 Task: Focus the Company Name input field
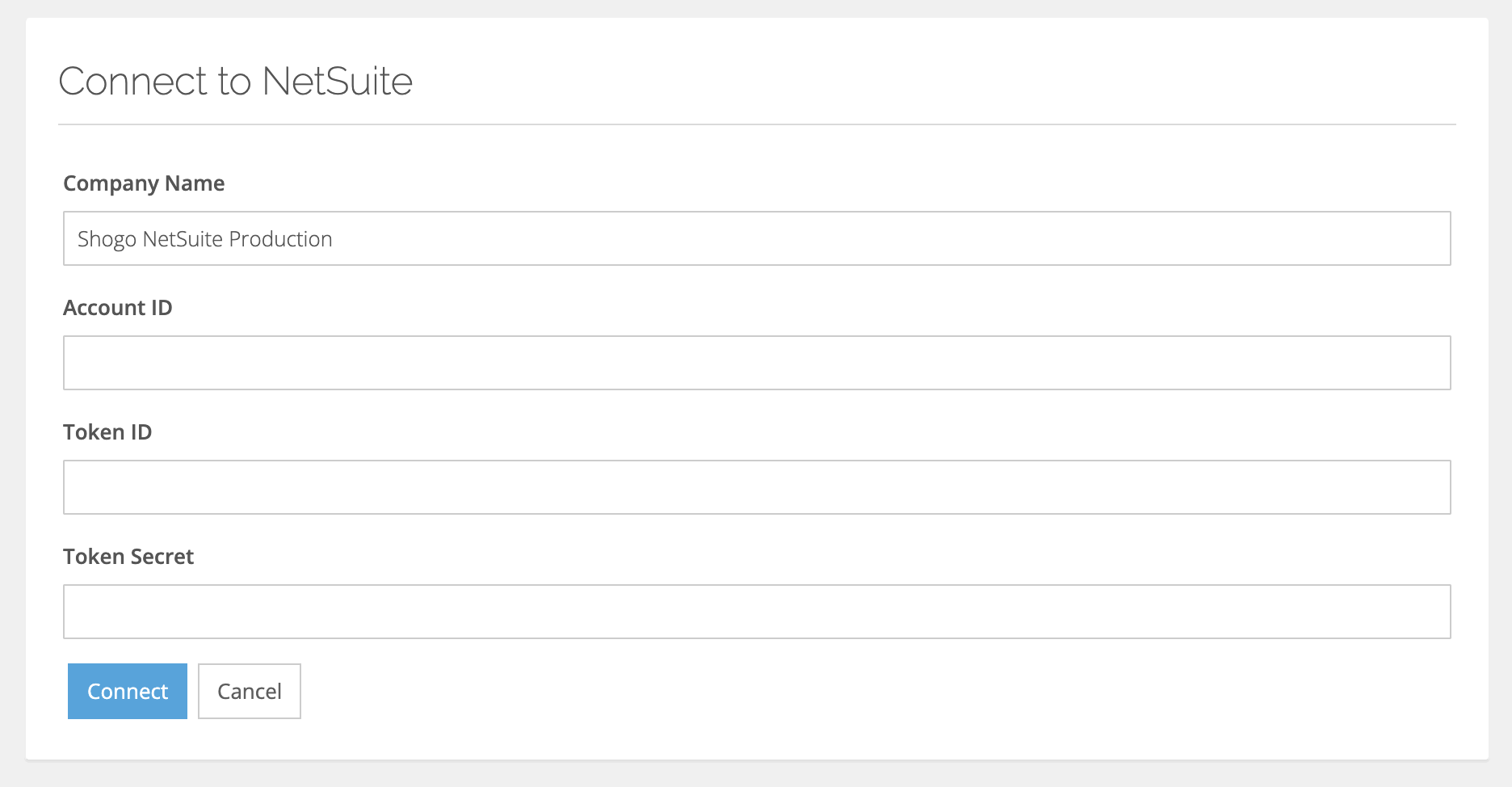[x=757, y=238]
